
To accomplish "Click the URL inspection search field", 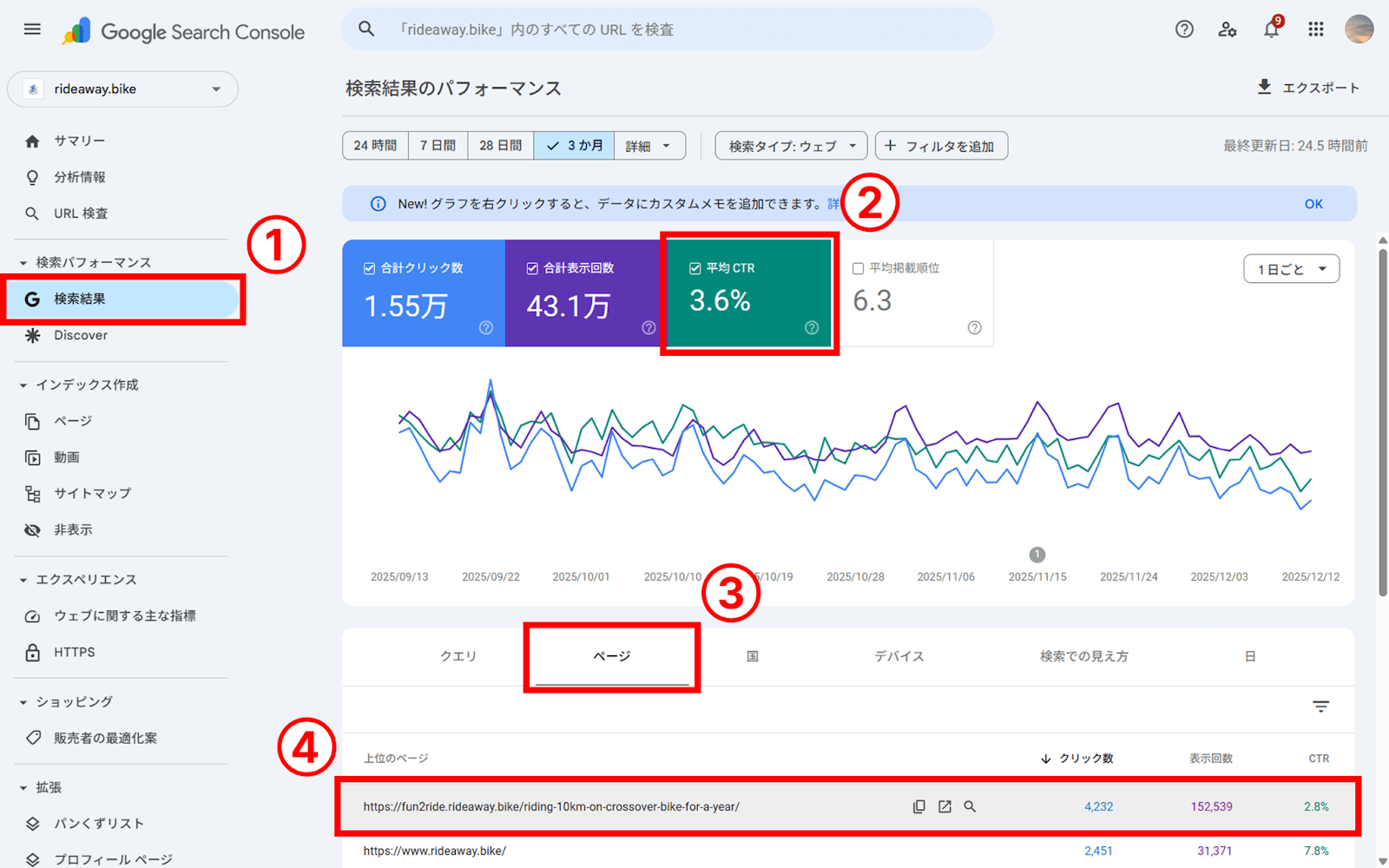I will click(668, 29).
